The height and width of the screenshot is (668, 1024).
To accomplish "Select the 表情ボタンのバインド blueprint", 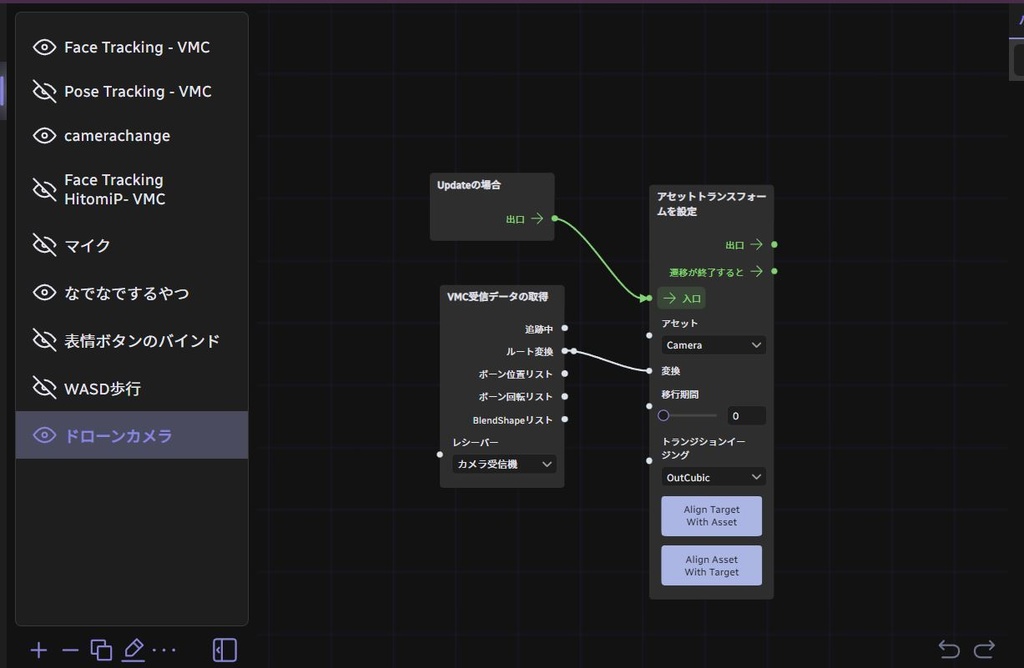I will (142, 341).
